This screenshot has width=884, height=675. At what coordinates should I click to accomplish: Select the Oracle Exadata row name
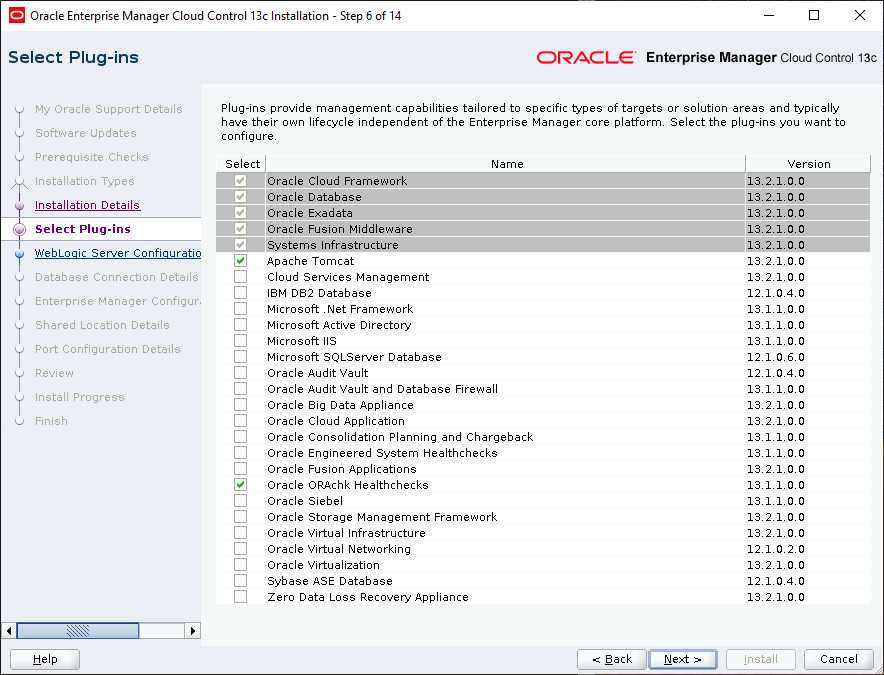[x=310, y=213]
